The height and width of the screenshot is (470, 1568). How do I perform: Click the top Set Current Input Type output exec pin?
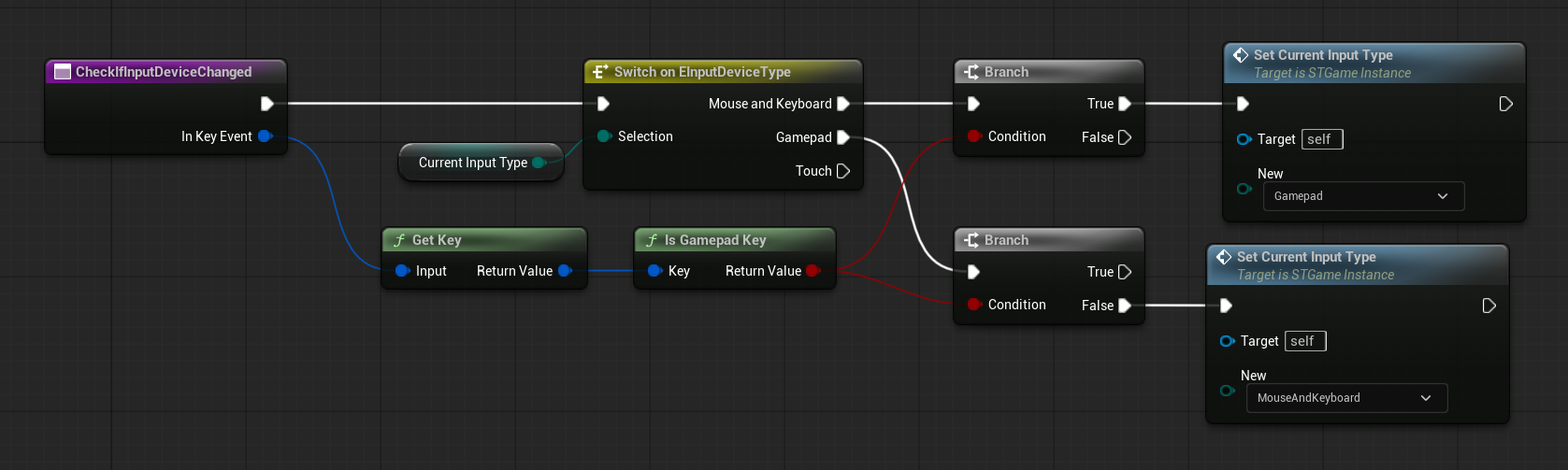[x=1505, y=104]
